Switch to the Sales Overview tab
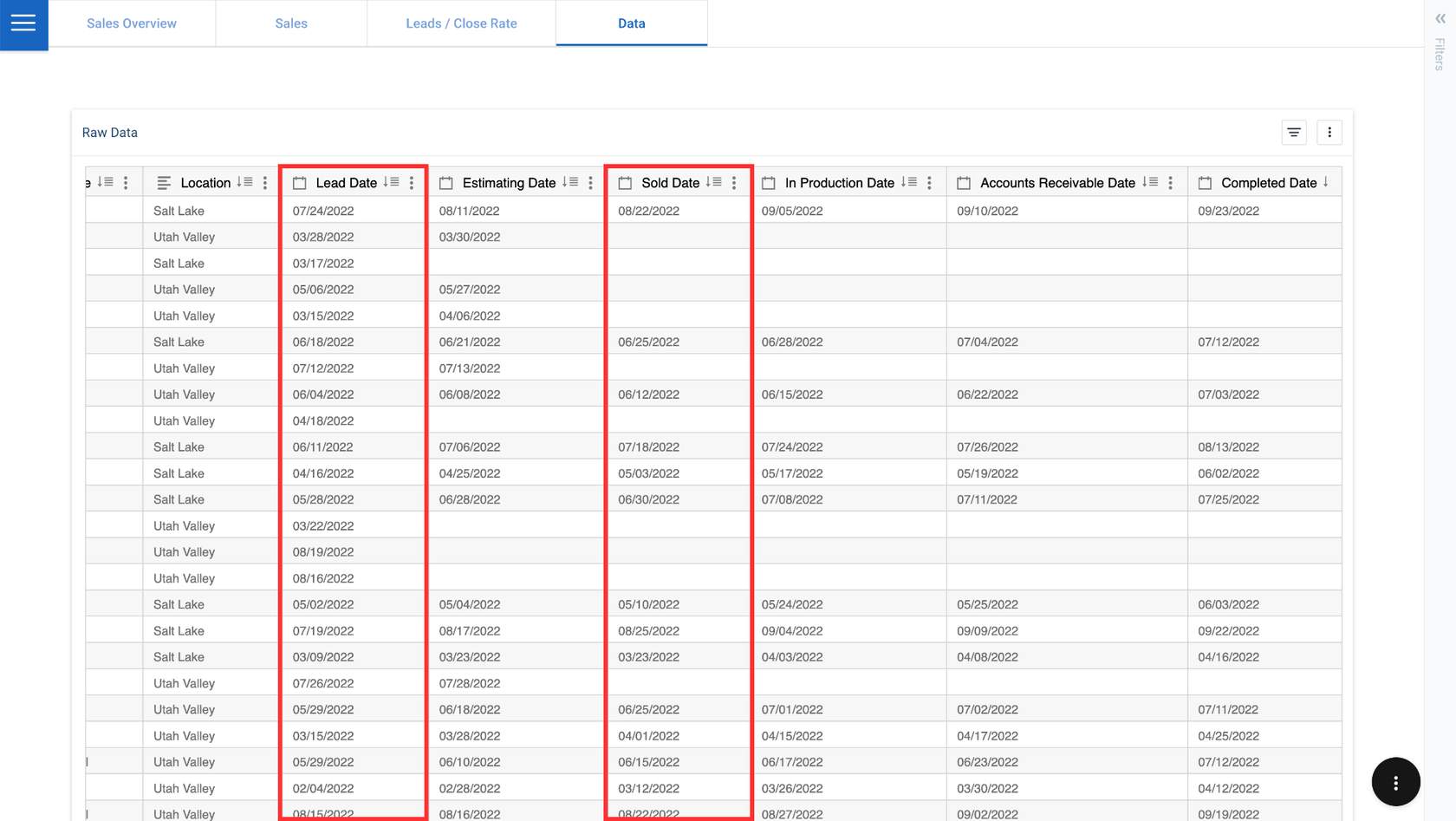The image size is (1456, 821). pos(132,23)
